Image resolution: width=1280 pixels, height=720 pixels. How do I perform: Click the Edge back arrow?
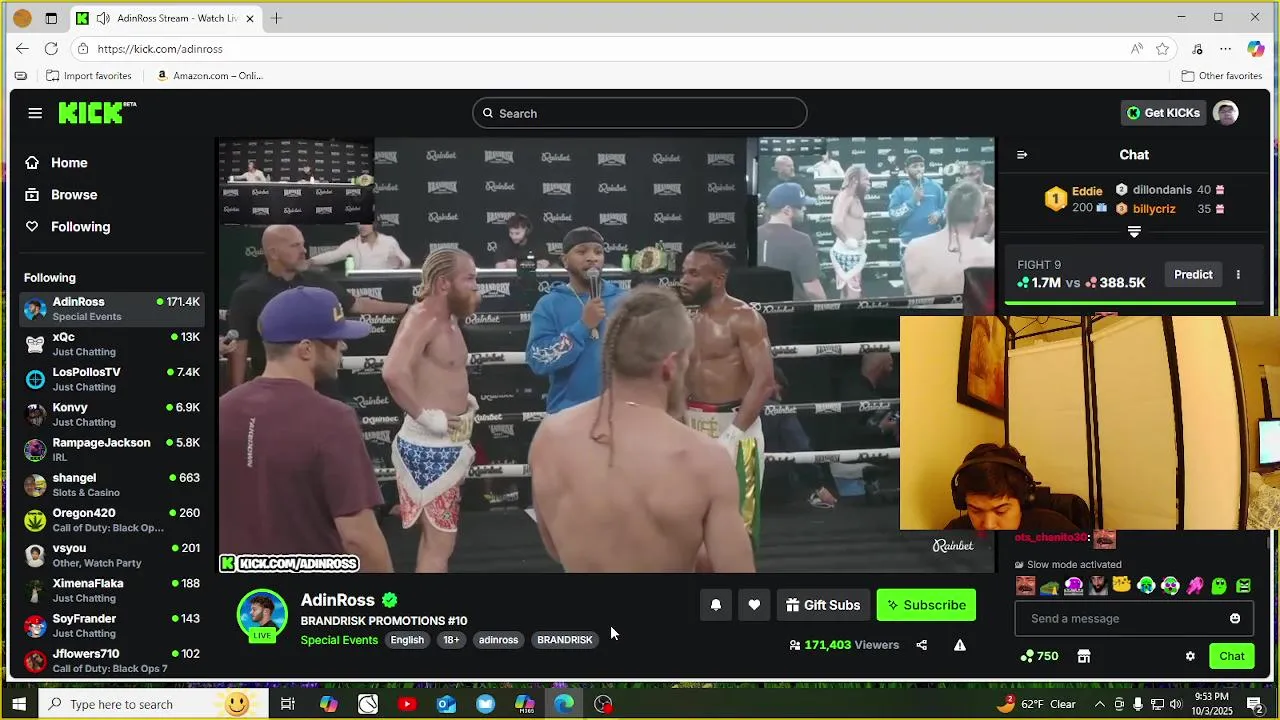point(22,48)
